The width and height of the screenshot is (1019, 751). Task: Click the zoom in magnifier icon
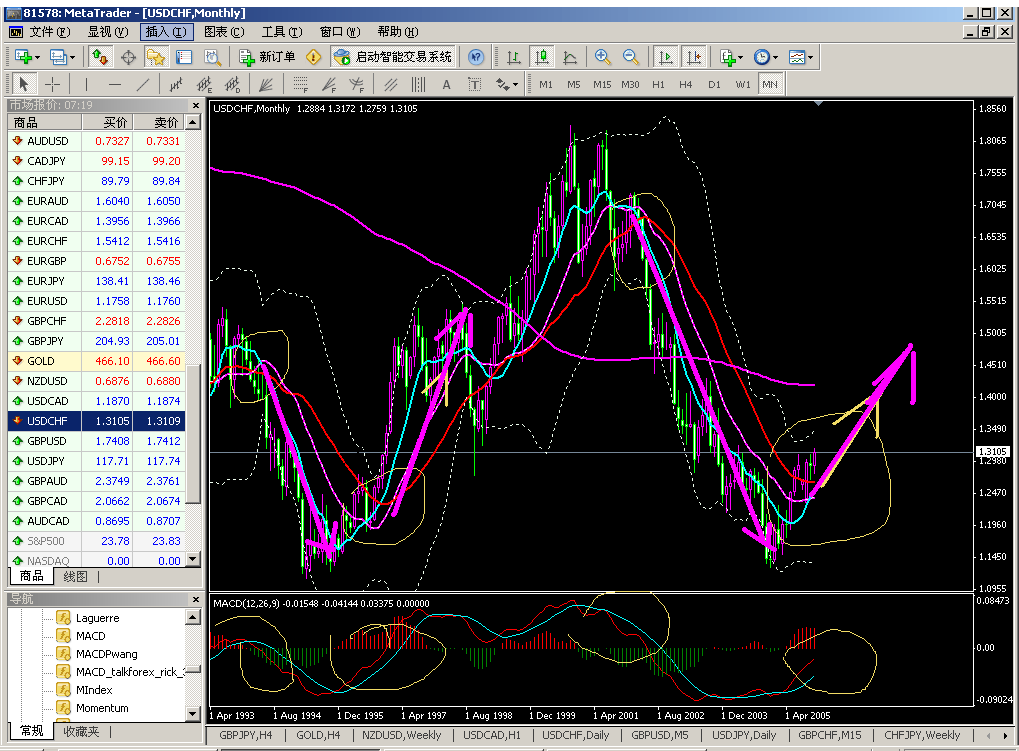pyautogui.click(x=602, y=58)
